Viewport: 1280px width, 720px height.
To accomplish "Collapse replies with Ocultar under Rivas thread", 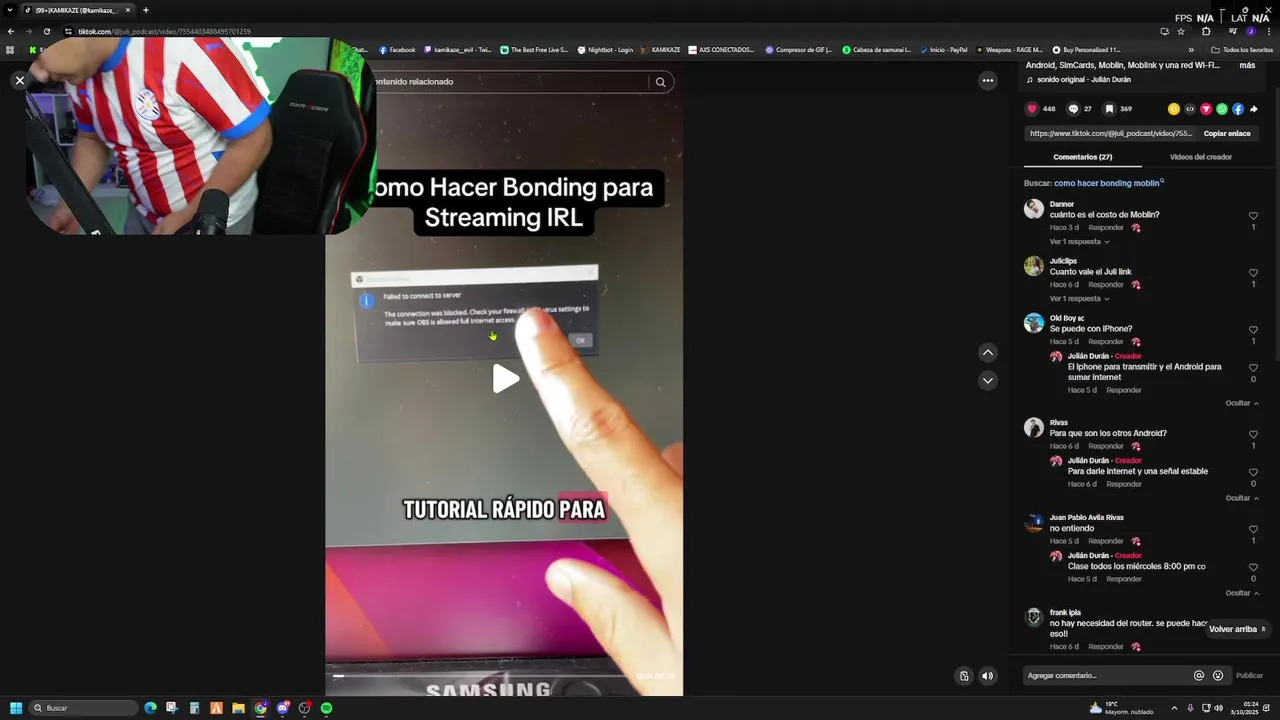I will pos(1242,498).
